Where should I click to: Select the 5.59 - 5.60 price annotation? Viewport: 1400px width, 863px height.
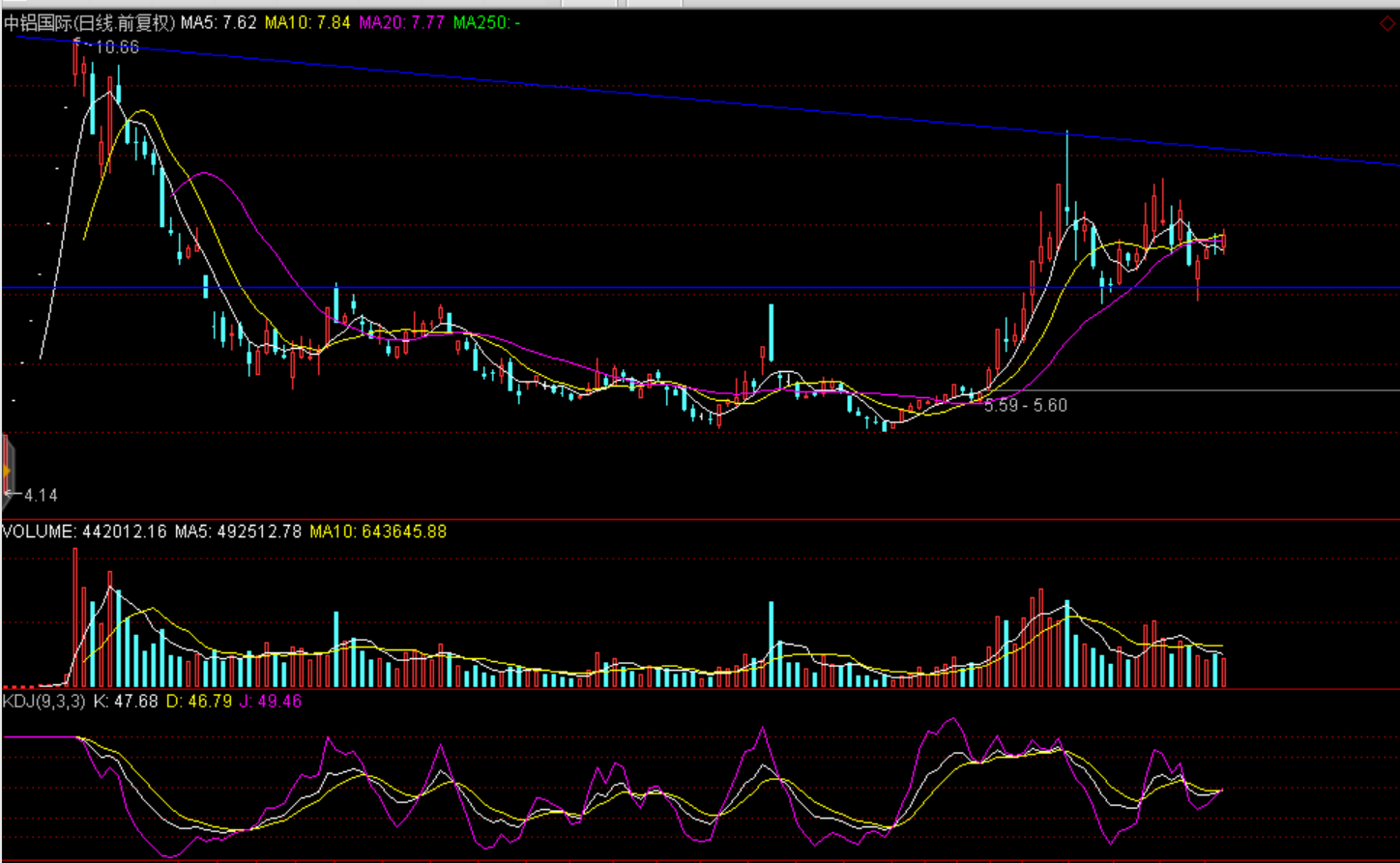pyautogui.click(x=1026, y=406)
